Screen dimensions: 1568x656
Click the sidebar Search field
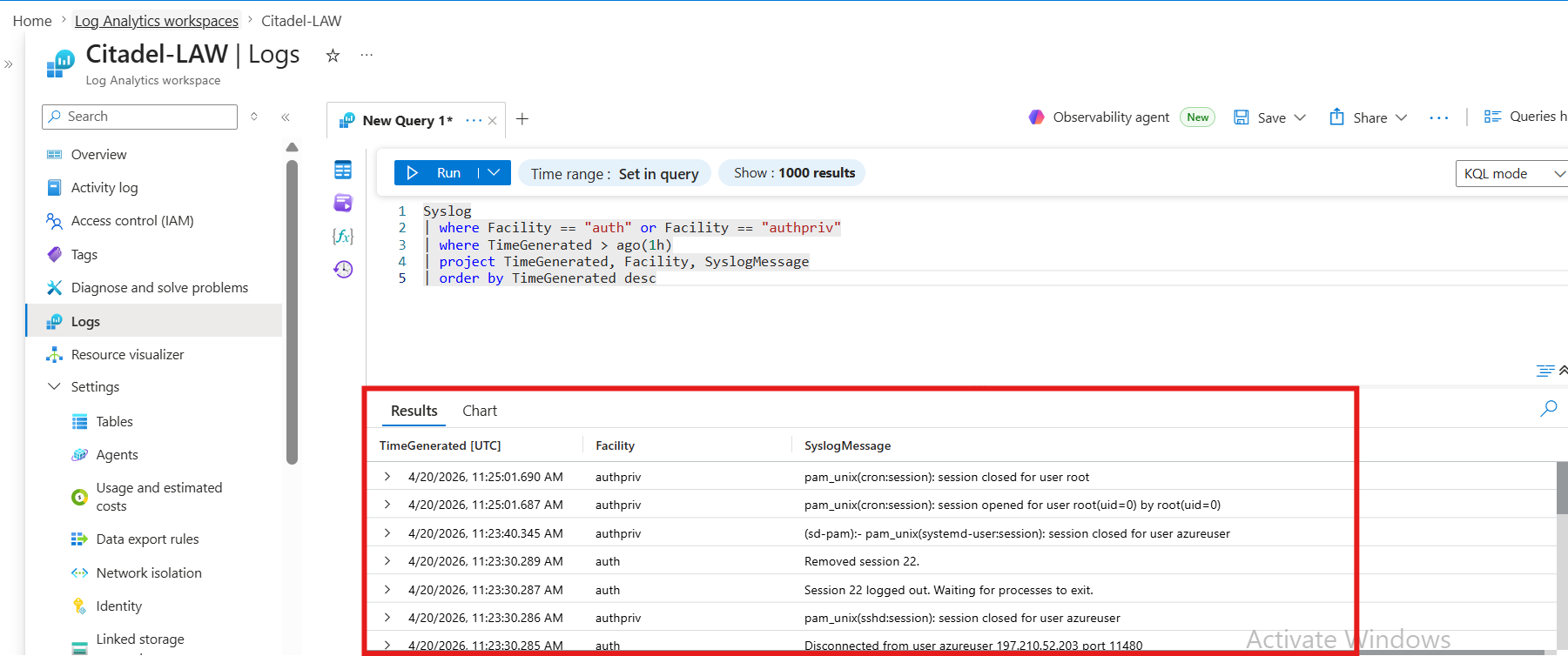139,117
